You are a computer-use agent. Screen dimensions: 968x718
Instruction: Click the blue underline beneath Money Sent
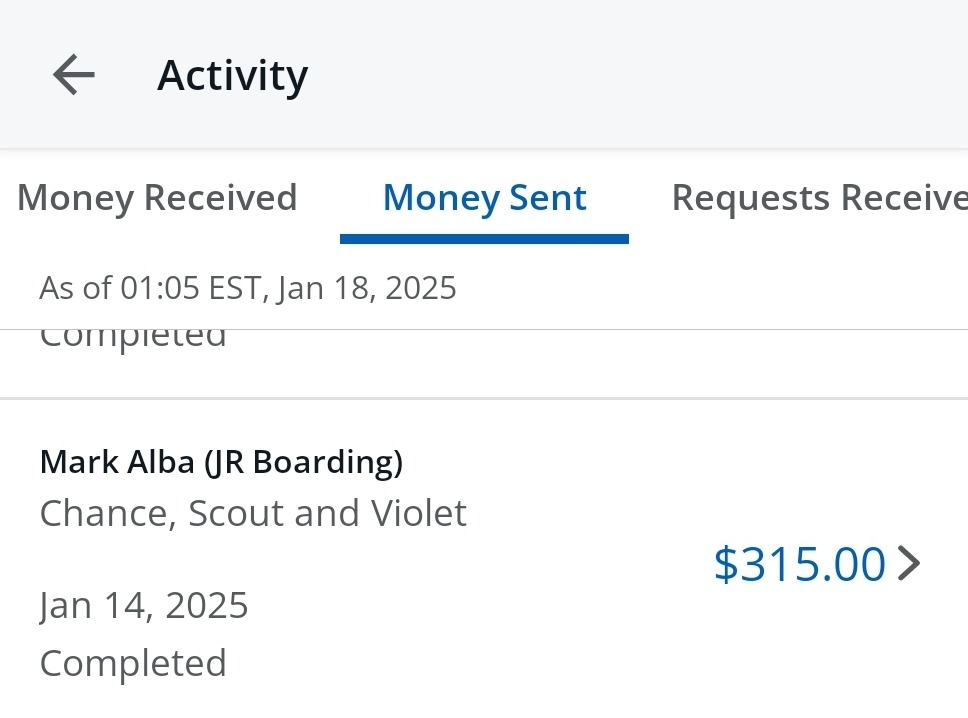484,239
